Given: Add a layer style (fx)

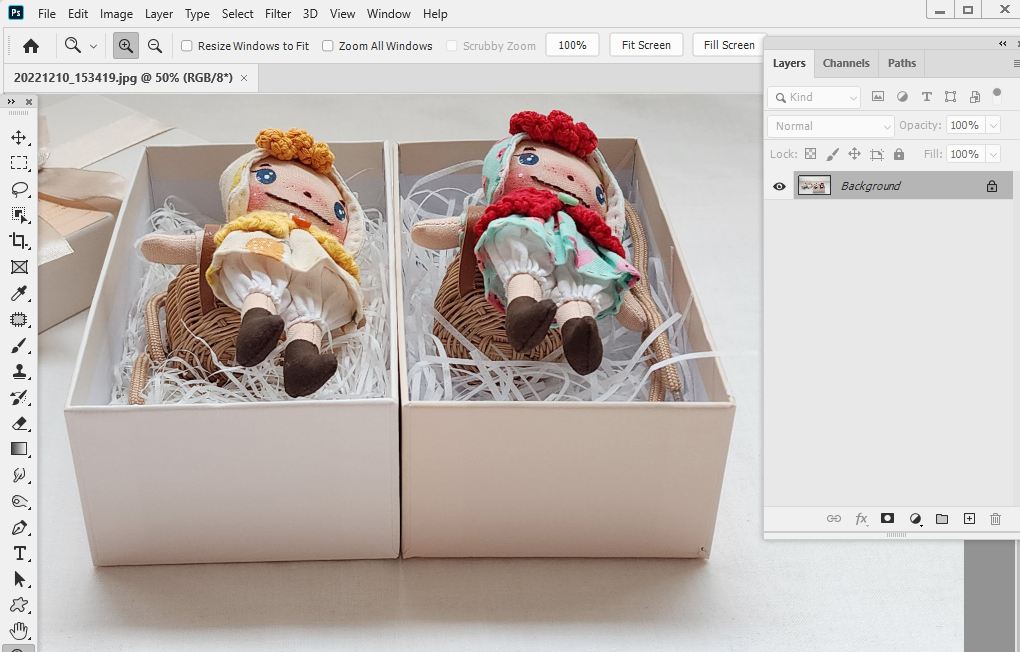Looking at the screenshot, I should (861, 519).
